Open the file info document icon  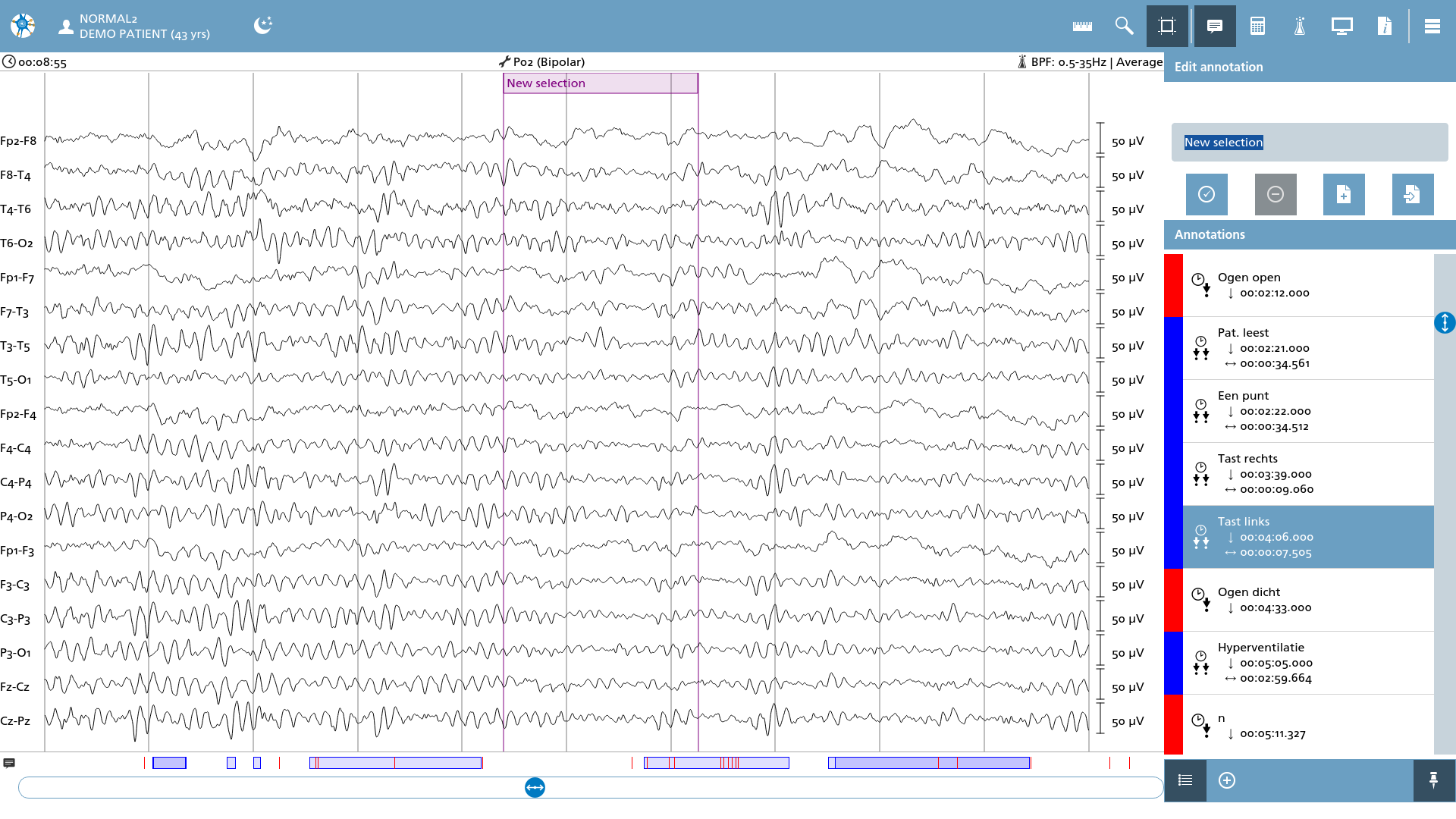(1385, 27)
